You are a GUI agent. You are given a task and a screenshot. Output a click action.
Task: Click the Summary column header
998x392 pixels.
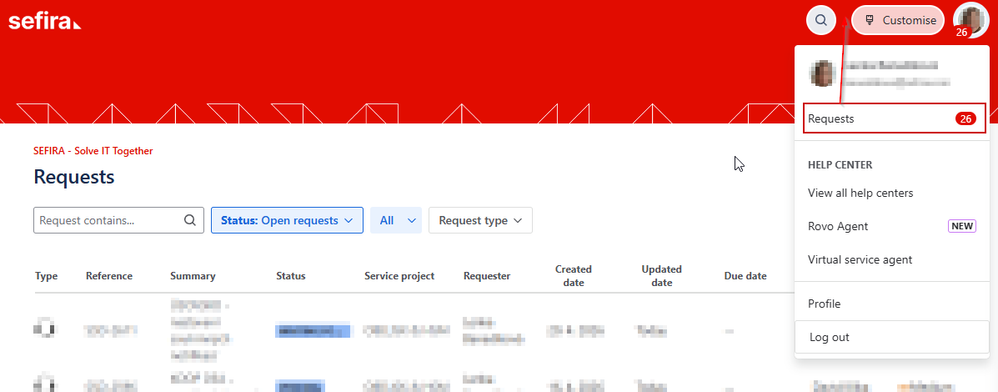[193, 276]
